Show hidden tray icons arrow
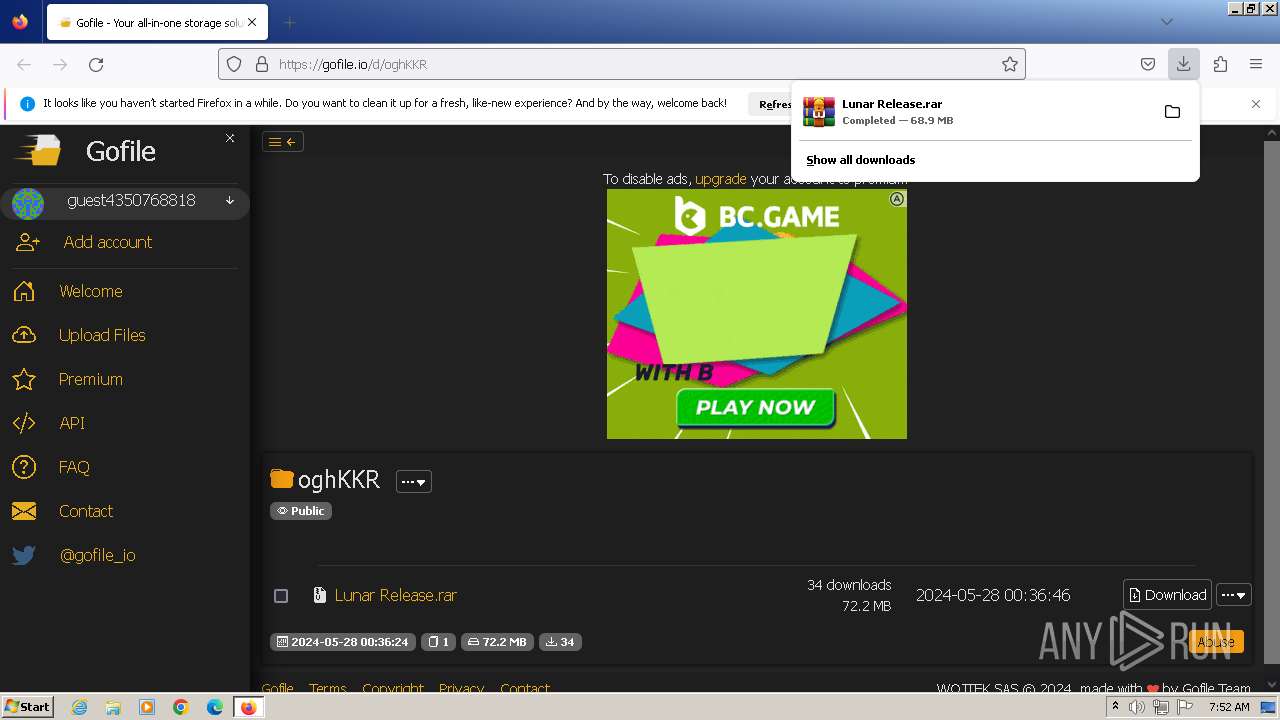1280x720 pixels. [x=1115, y=707]
